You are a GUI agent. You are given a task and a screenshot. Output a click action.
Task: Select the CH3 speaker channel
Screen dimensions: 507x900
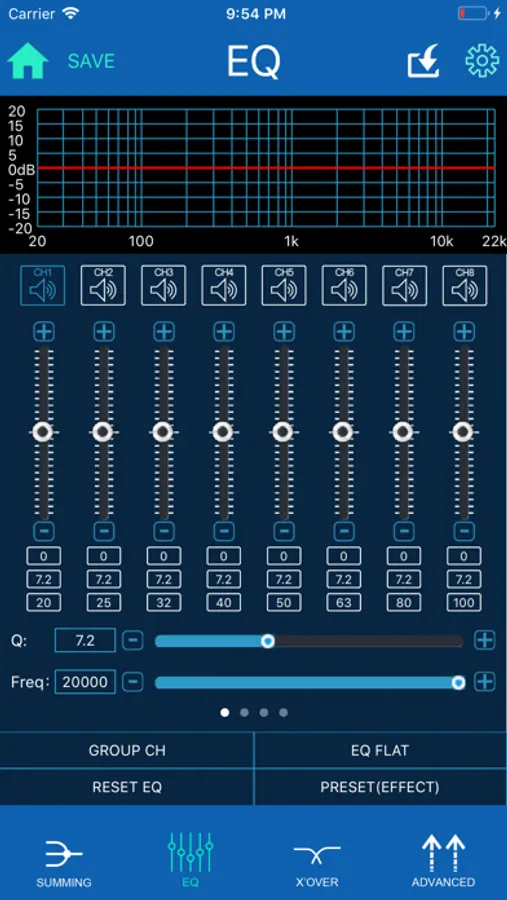tap(164, 285)
